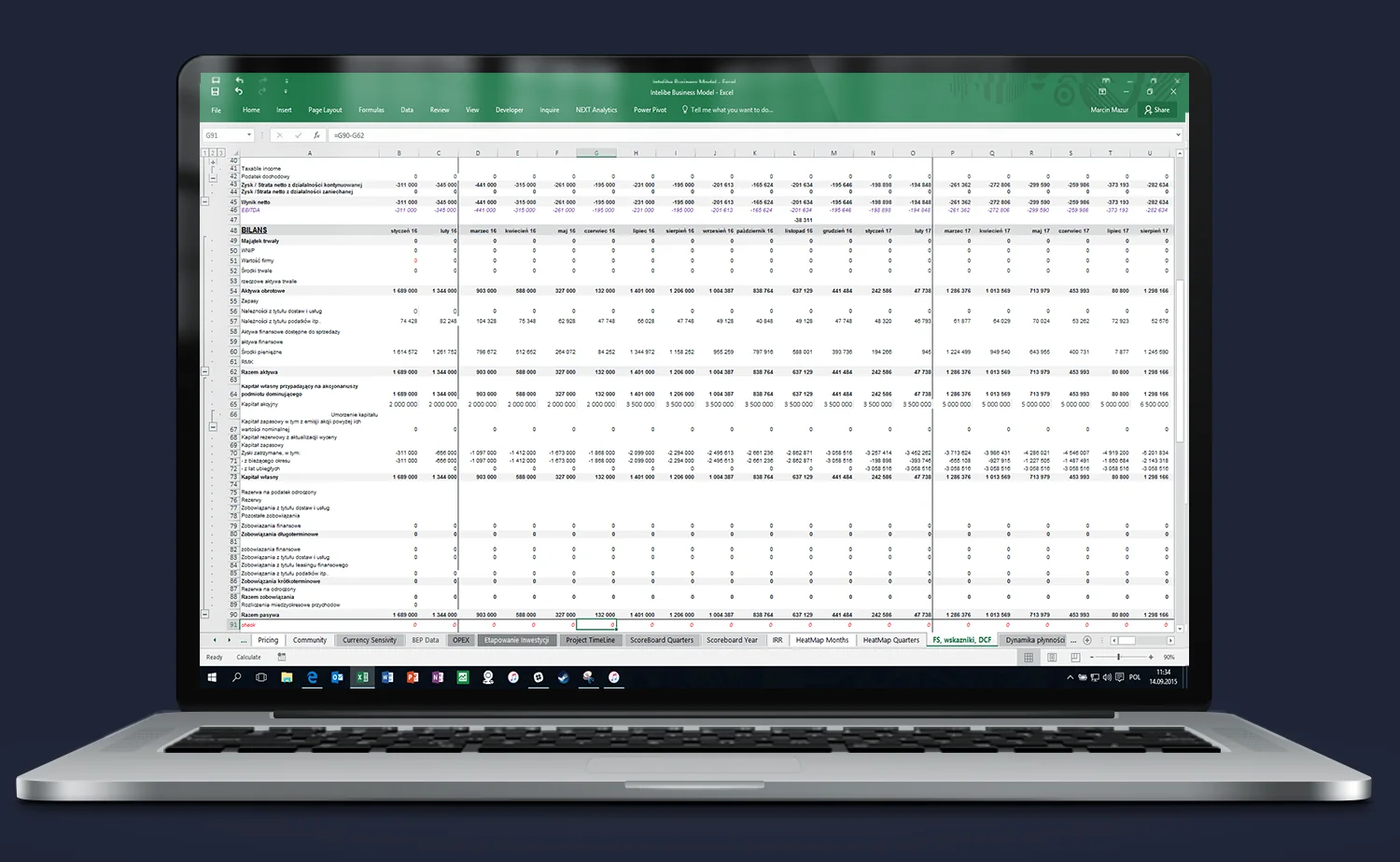Click the Share button

point(1157,110)
